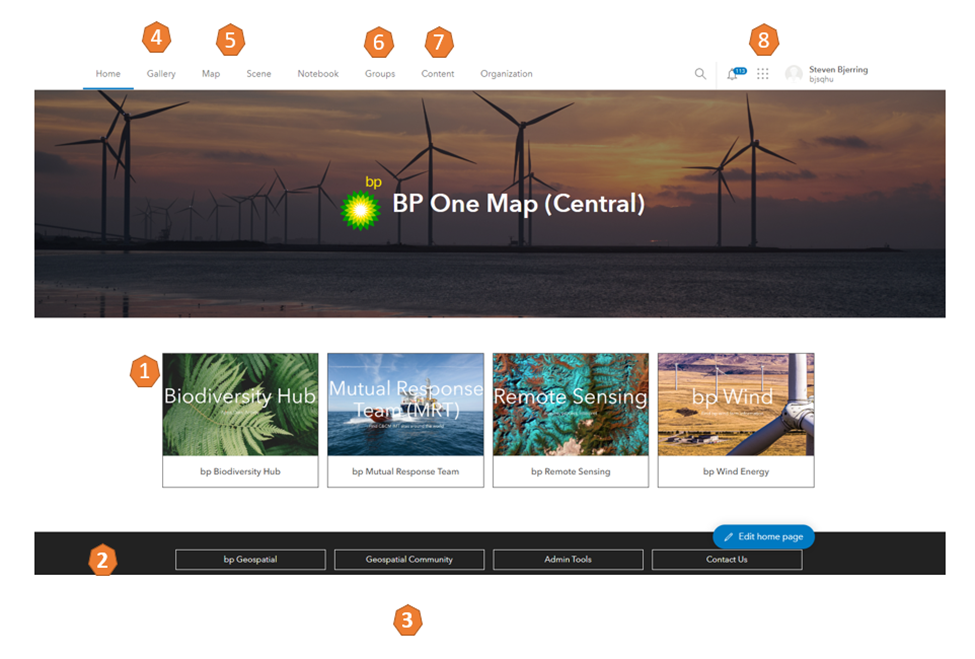Open the Notebook tab
This screenshot has width=975, height=659.
pyautogui.click(x=318, y=73)
